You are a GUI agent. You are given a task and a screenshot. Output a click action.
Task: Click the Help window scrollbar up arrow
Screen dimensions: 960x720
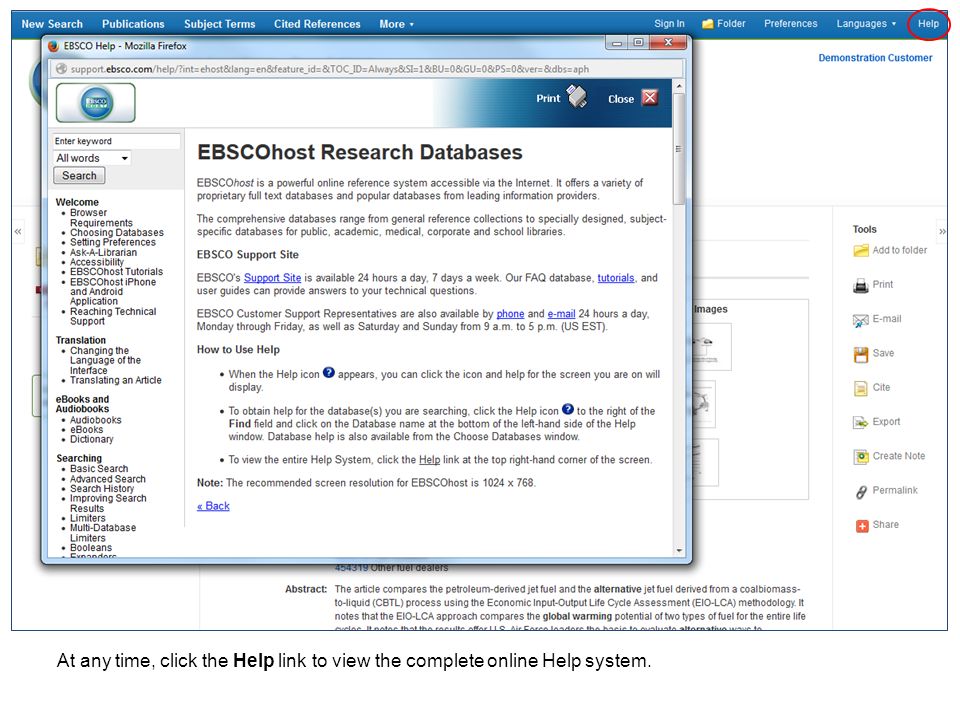coord(678,86)
